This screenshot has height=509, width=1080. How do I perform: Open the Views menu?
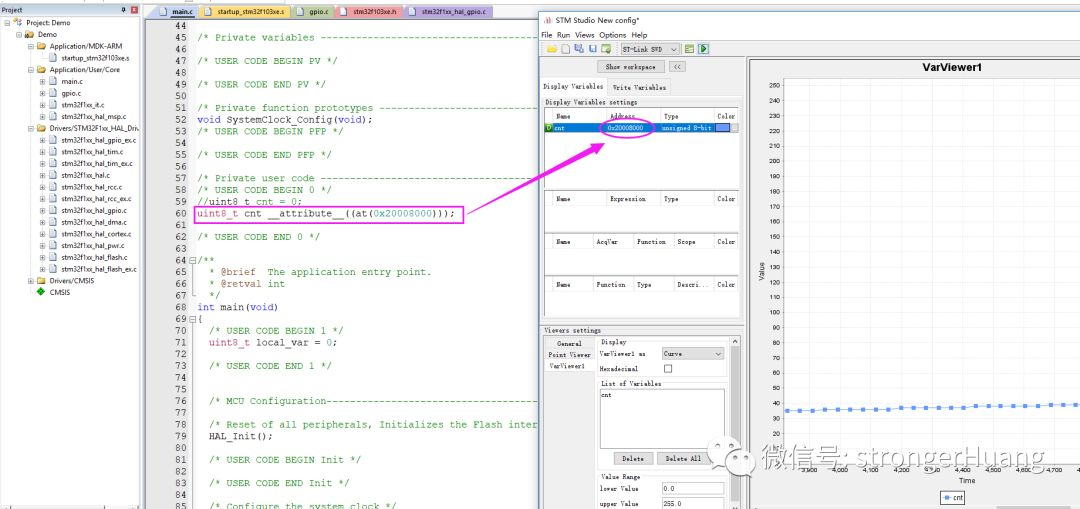tap(584, 35)
